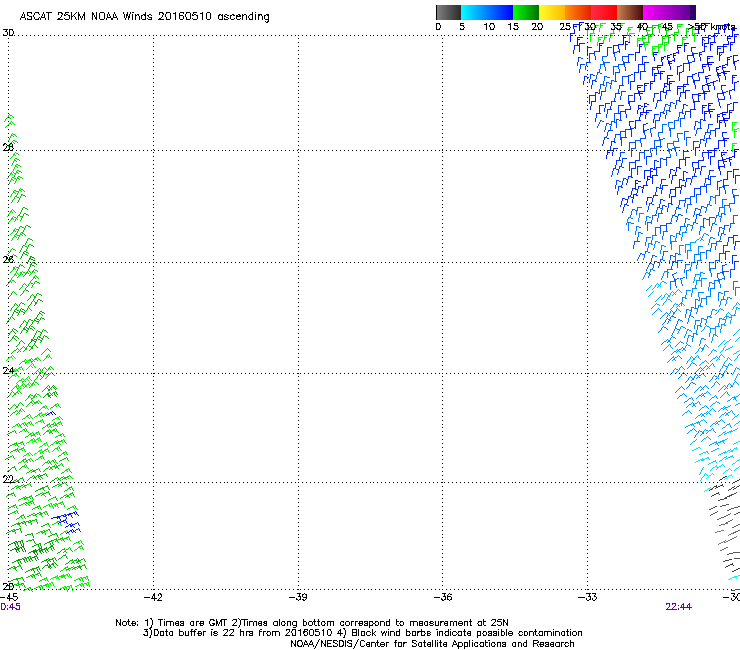Click the legend scale value 25
Screen dimensions: 740x650
(565, 27)
